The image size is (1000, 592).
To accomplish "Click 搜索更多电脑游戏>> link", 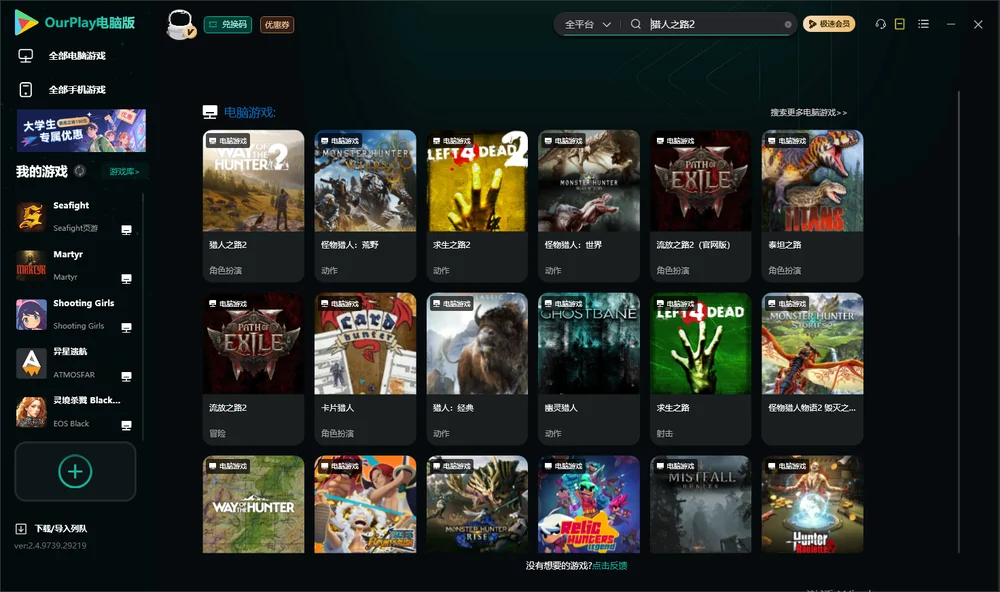I will pos(809,112).
